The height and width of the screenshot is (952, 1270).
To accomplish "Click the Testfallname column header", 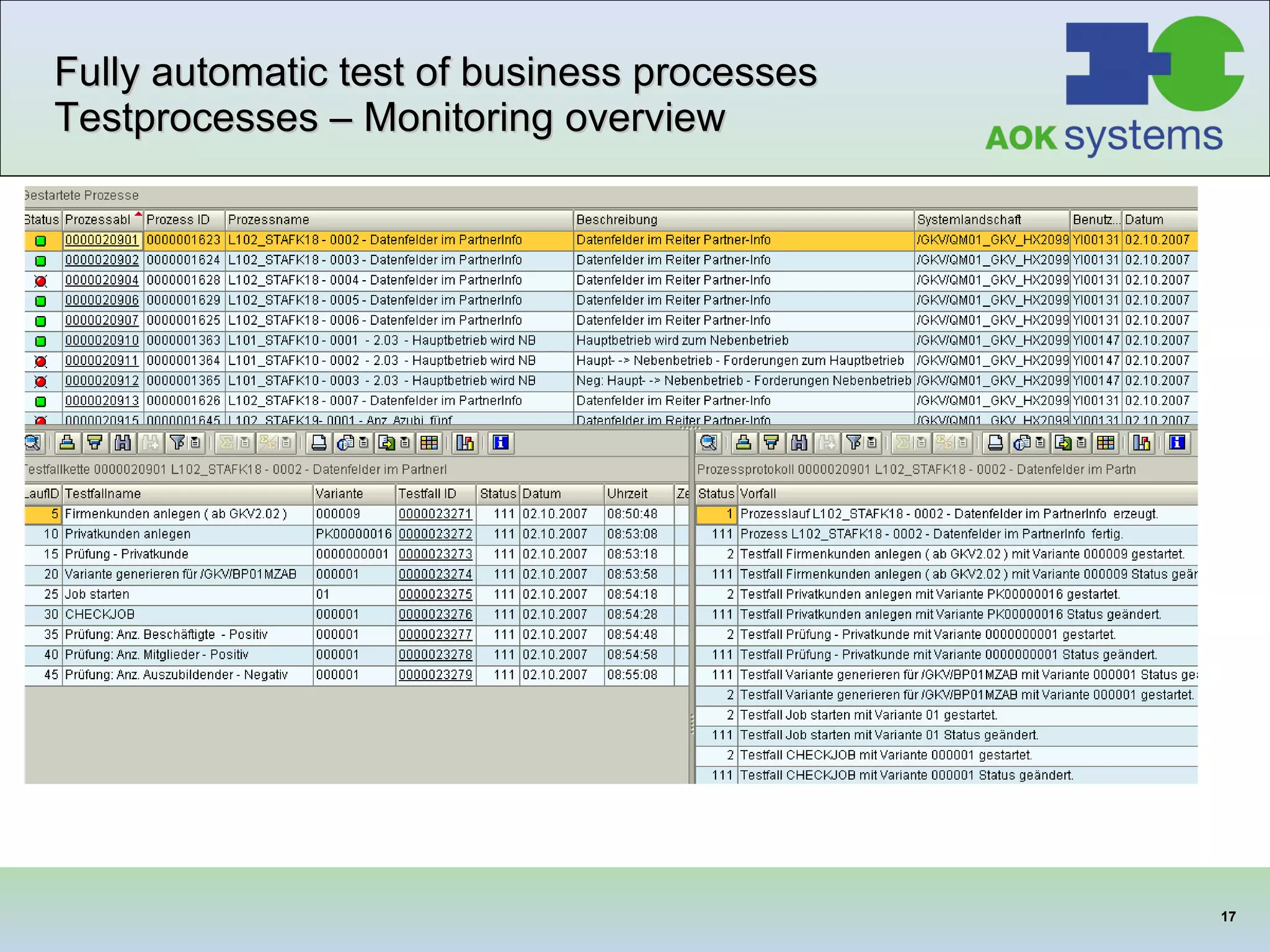I will click(187, 494).
